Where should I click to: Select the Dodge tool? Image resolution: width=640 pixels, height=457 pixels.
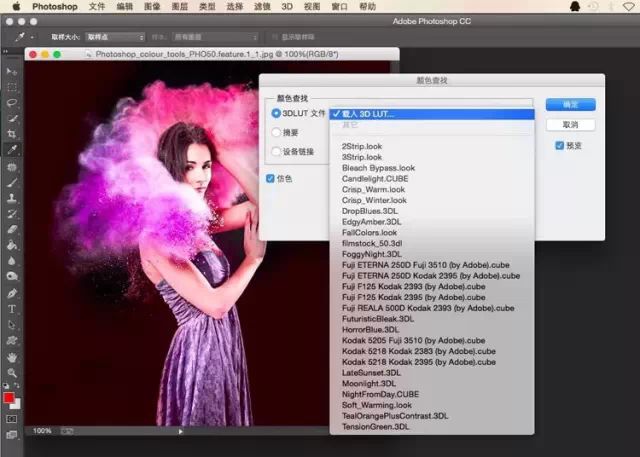click(x=12, y=276)
